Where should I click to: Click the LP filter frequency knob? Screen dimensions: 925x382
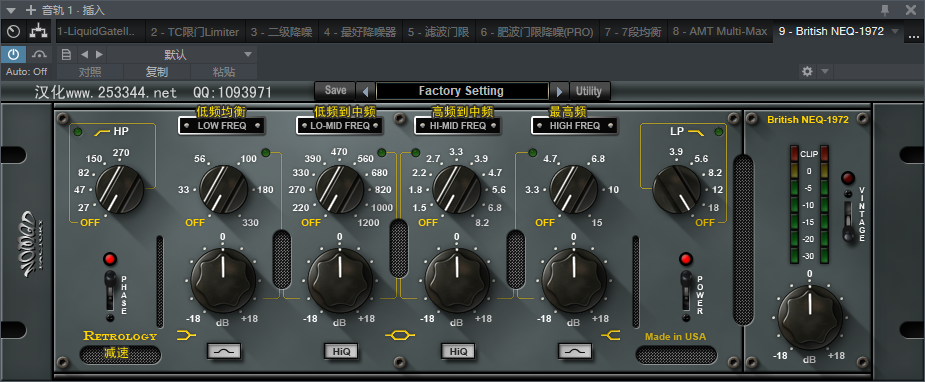pos(677,189)
